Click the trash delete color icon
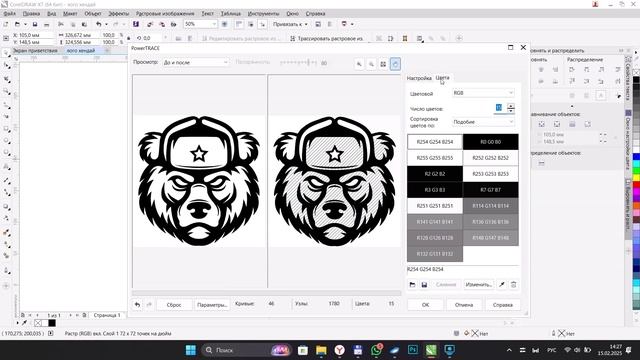Image resolution: width=640 pixels, height=360 pixels. click(x=513, y=284)
